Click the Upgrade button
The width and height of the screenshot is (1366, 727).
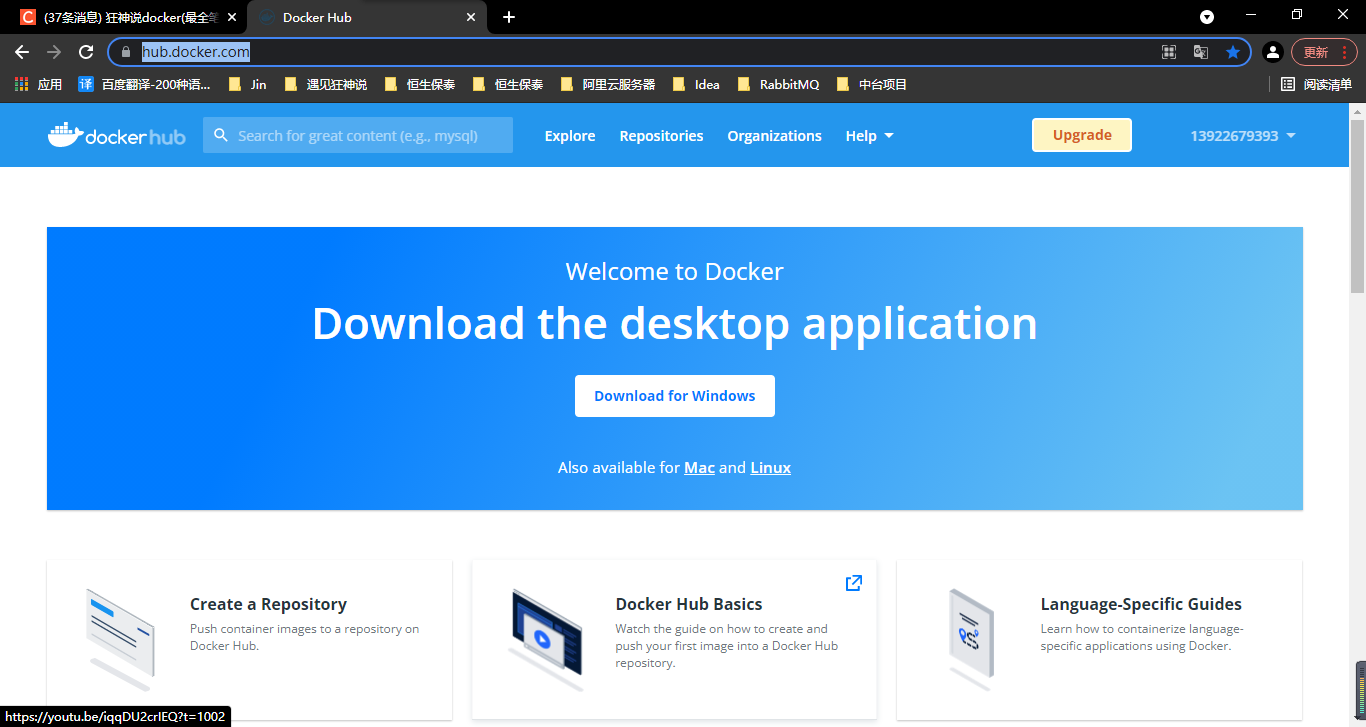[x=1082, y=135]
